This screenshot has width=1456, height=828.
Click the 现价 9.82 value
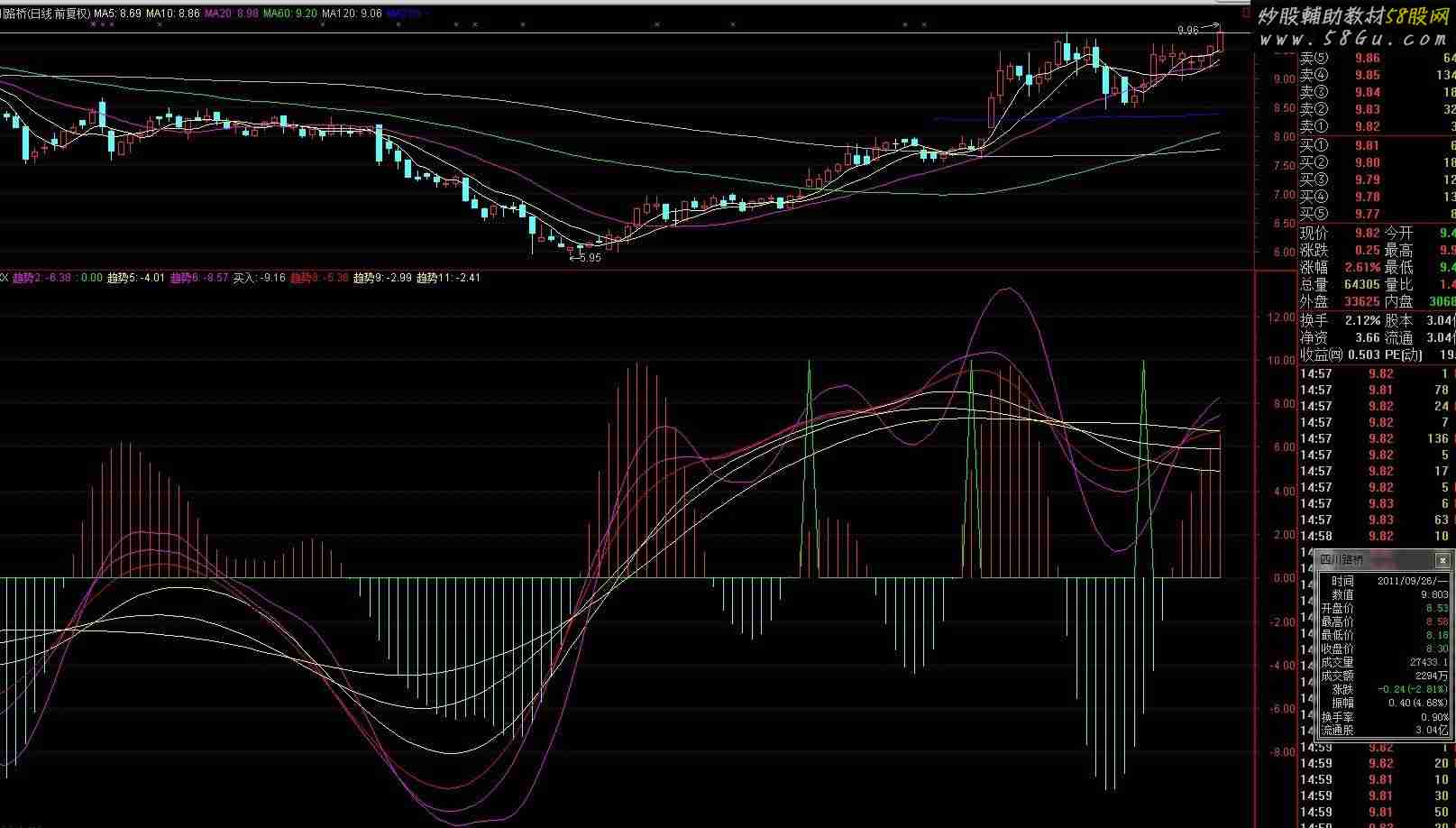click(x=1368, y=233)
